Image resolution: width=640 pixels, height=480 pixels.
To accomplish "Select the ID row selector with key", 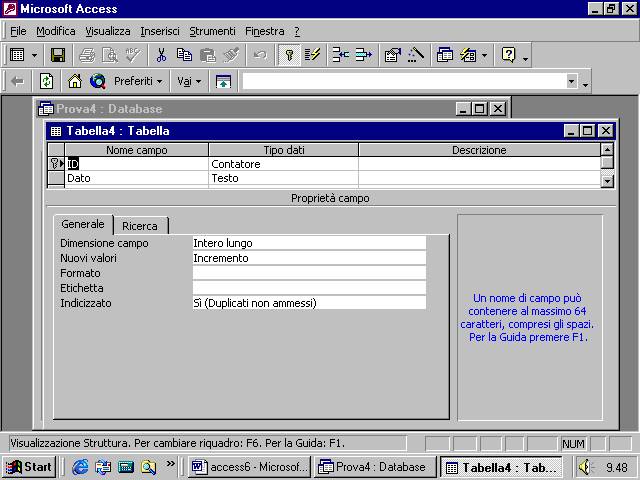I will pyautogui.click(x=56, y=164).
